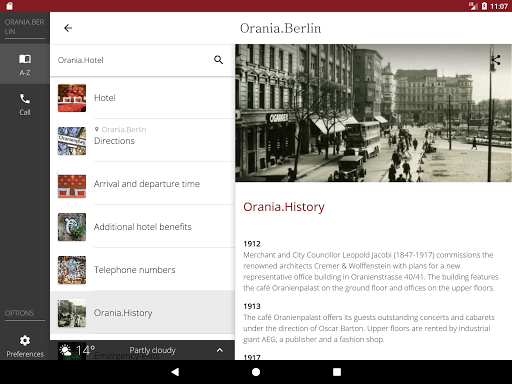Tap Additional hotel benefits thumbnail
Screen dimensions: 512x384
click(72, 227)
